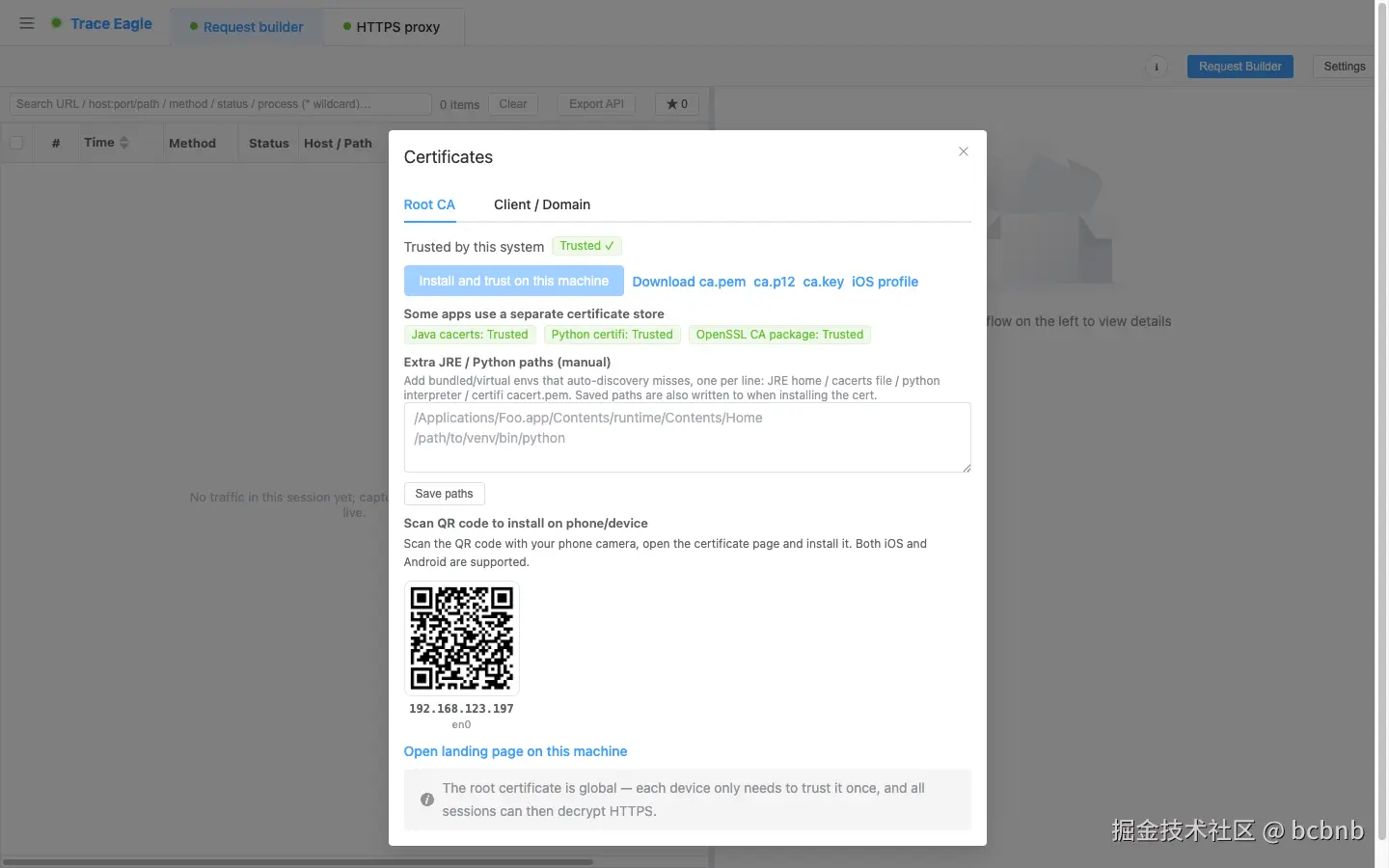Open the HTTPS proxy tab
The width and height of the screenshot is (1389, 868).
tap(392, 27)
